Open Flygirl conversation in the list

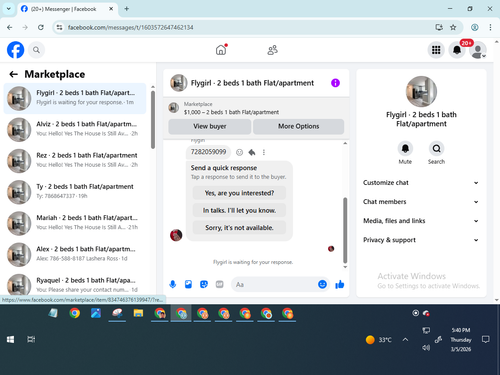75,99
